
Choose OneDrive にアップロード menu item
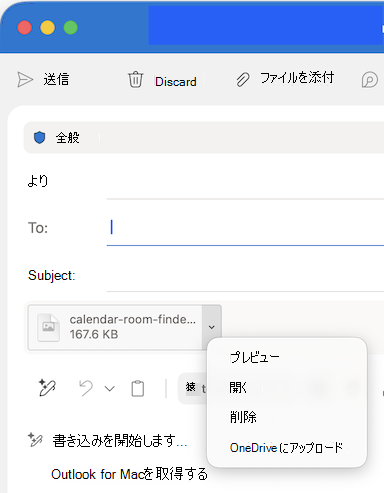point(286,447)
